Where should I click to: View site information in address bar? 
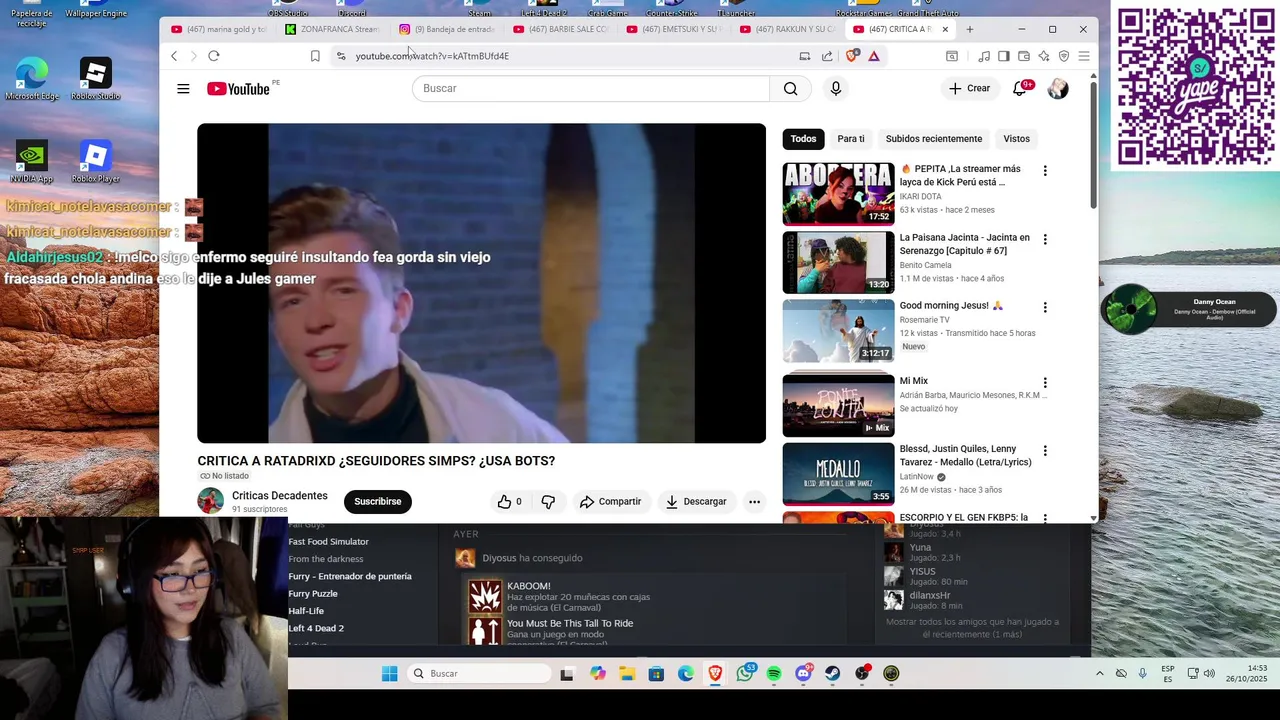coord(341,56)
